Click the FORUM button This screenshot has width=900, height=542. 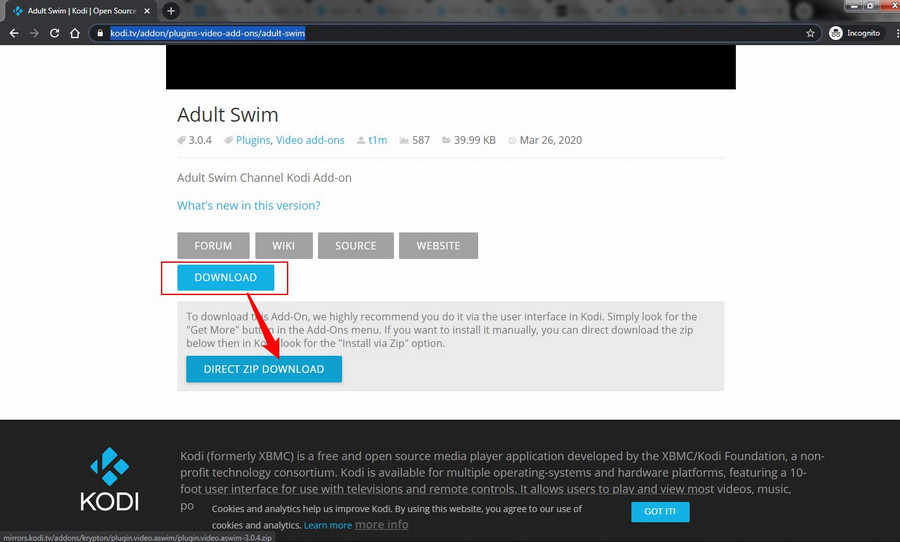click(x=213, y=246)
